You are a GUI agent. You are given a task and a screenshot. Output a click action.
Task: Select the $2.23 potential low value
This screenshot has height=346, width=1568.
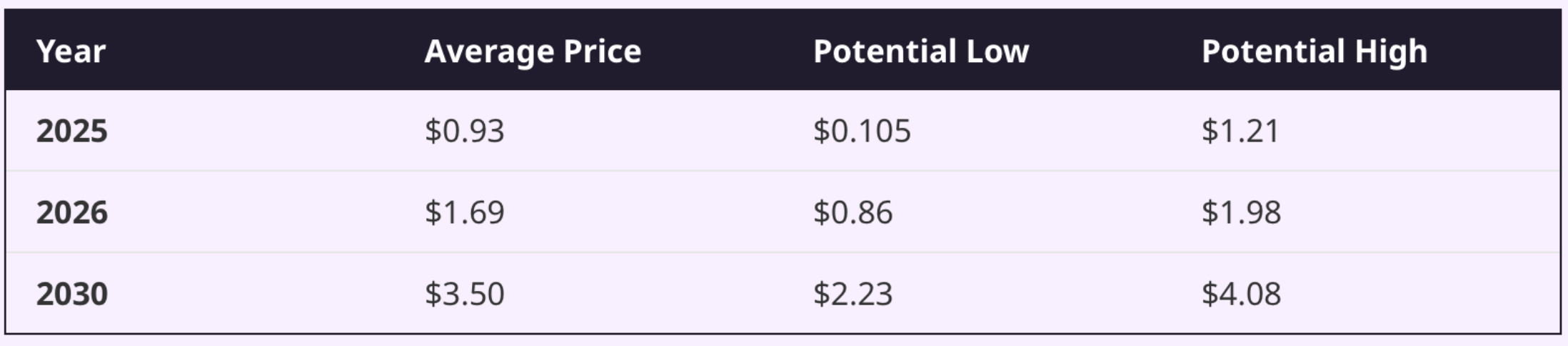pos(853,294)
